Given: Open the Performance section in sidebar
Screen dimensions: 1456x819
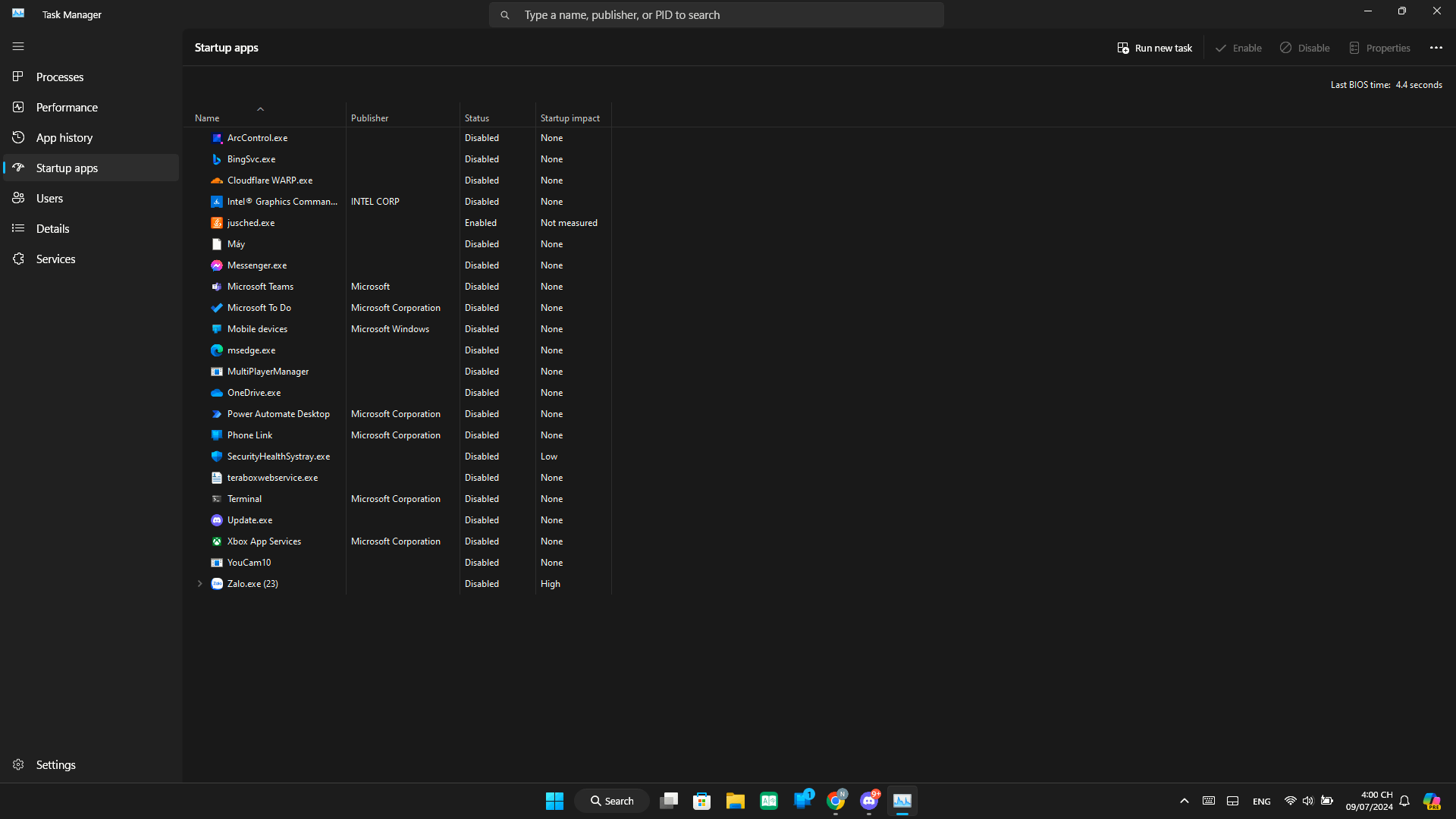Looking at the screenshot, I should tap(67, 107).
